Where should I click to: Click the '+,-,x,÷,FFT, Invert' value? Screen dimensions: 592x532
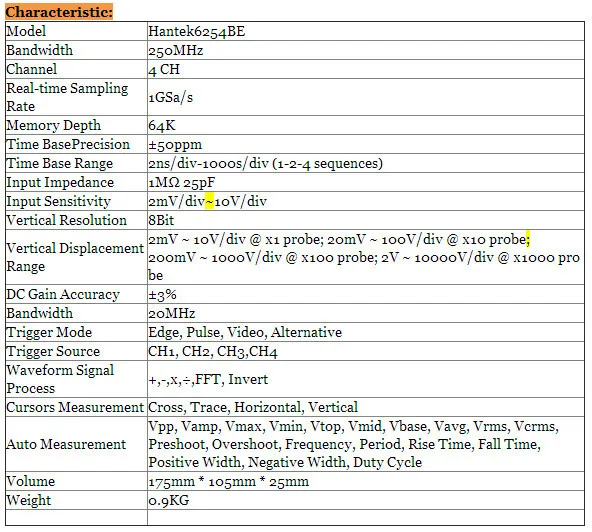pyautogui.click(x=208, y=379)
